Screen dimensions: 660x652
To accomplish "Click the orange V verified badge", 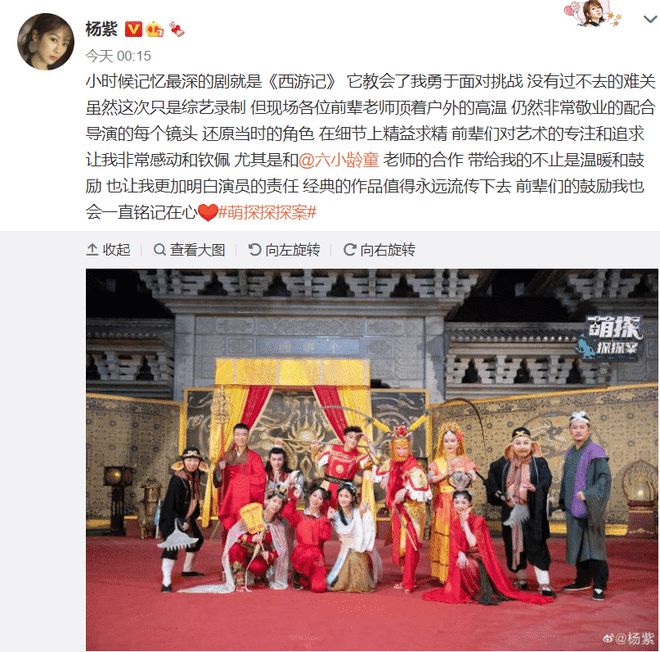I will coord(133,29).
